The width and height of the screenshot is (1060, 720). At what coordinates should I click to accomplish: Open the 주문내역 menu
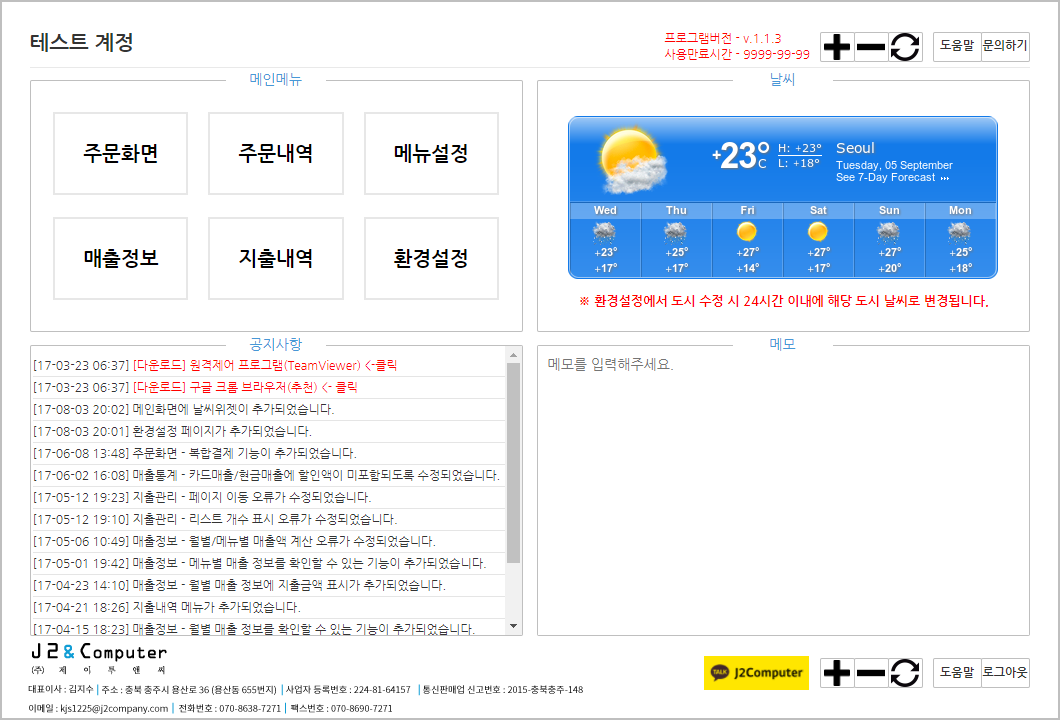pyautogui.click(x=276, y=153)
